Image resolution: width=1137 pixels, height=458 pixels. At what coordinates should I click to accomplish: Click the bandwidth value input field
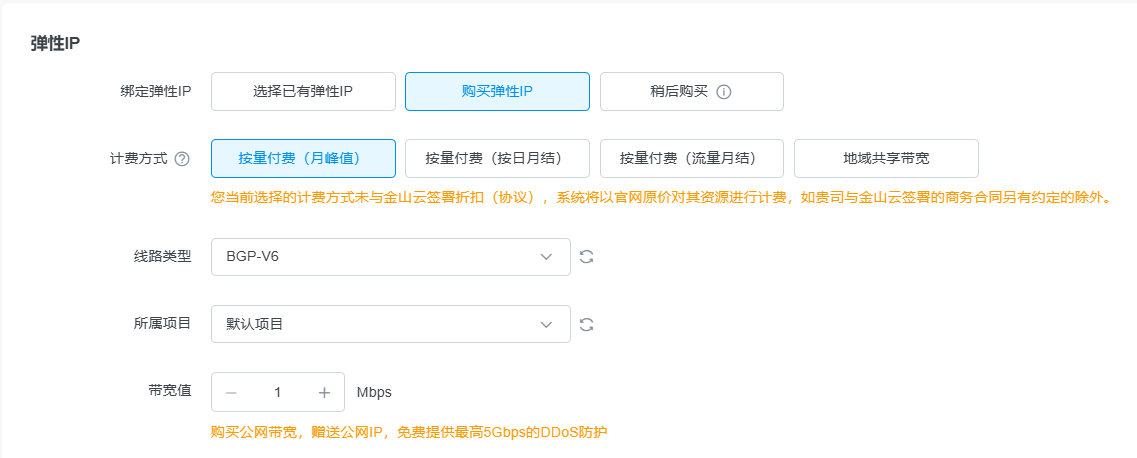(278, 392)
